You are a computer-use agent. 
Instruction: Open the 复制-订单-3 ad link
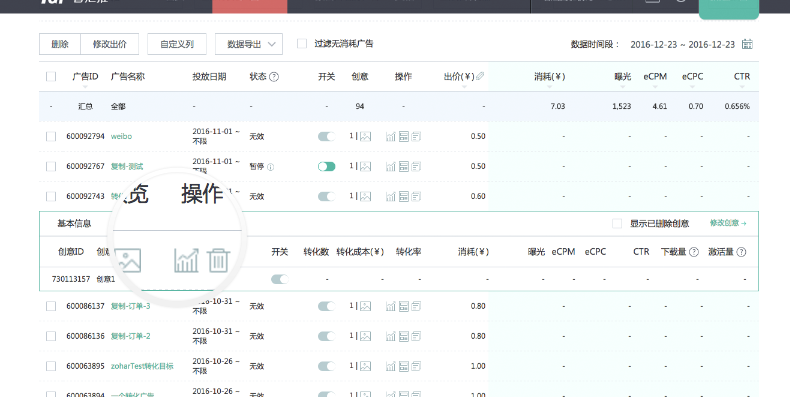click(130, 306)
